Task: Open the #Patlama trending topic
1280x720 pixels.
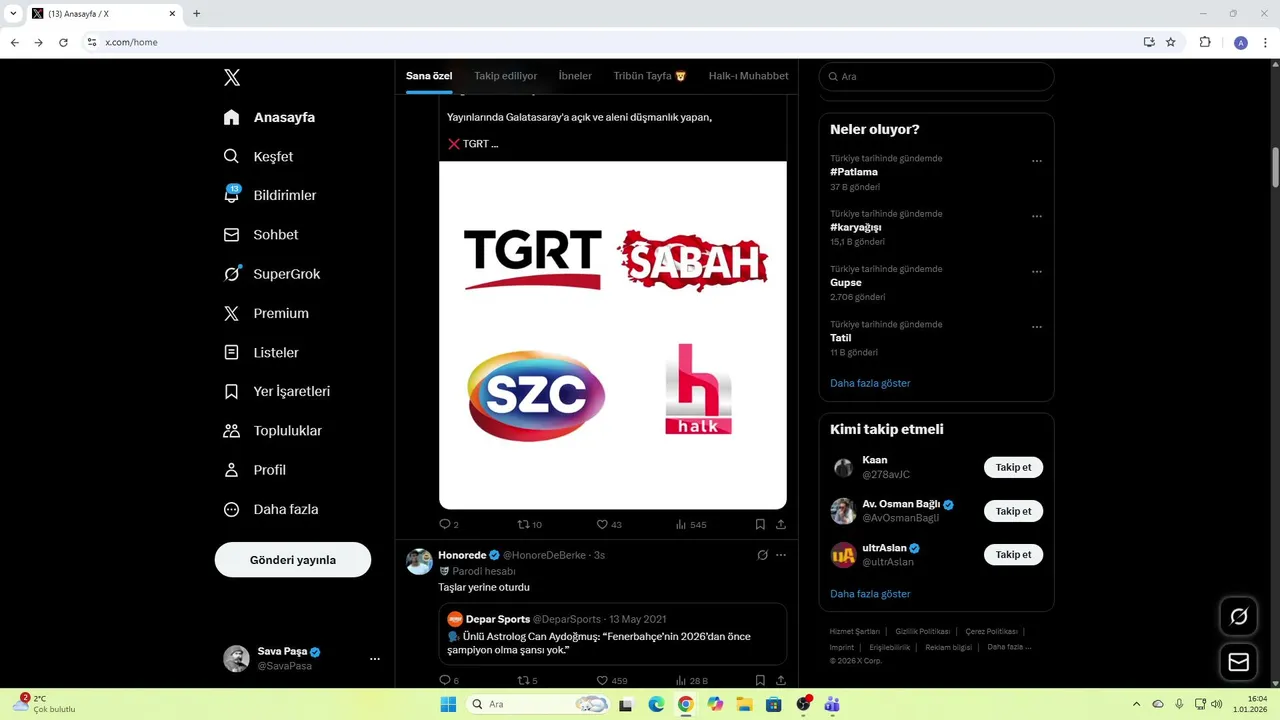Action: (x=854, y=172)
